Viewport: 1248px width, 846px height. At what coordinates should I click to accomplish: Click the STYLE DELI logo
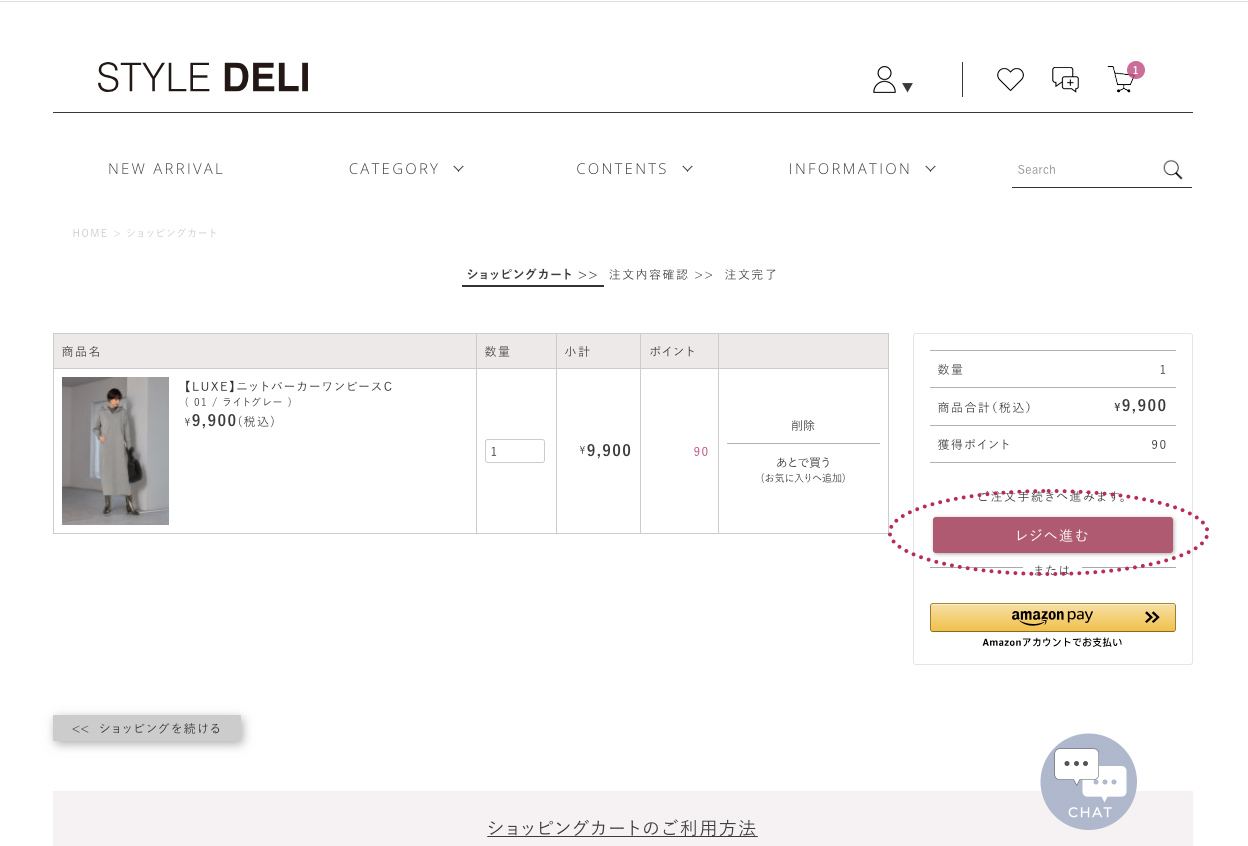point(203,77)
